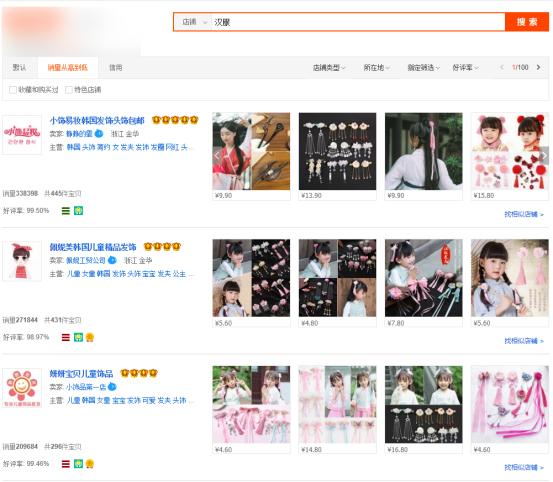Open the ¥16.80 twin girls hairpin product
Viewport: 553px width, 482px height.
(424, 404)
